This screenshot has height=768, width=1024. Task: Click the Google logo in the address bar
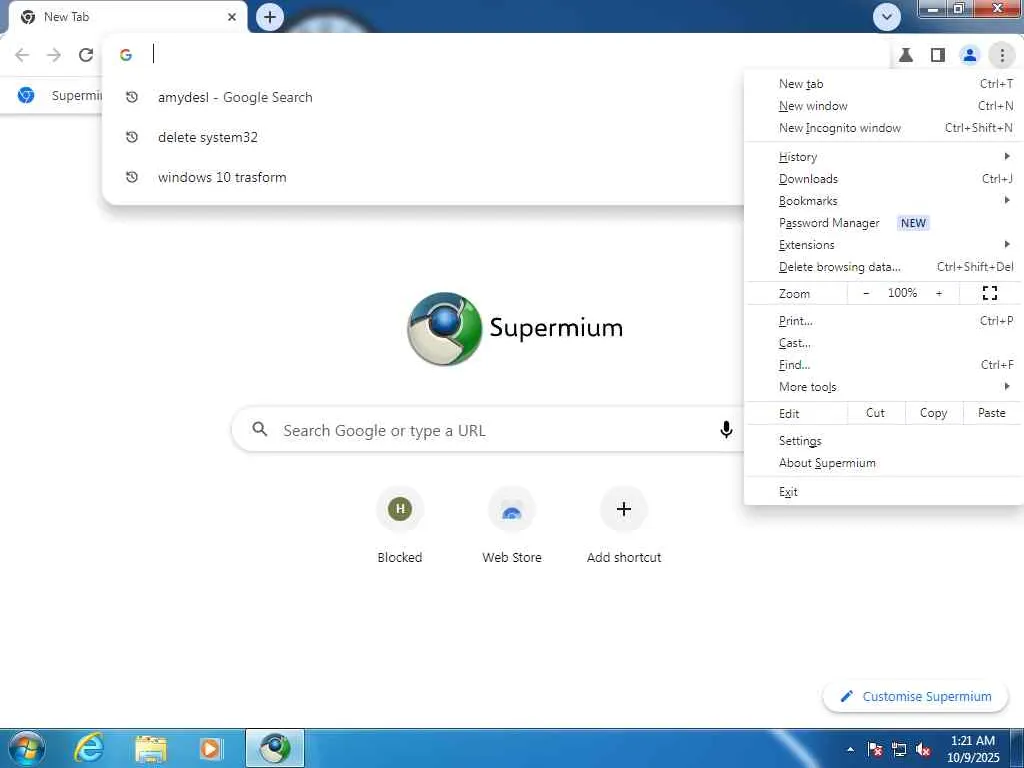coord(126,55)
